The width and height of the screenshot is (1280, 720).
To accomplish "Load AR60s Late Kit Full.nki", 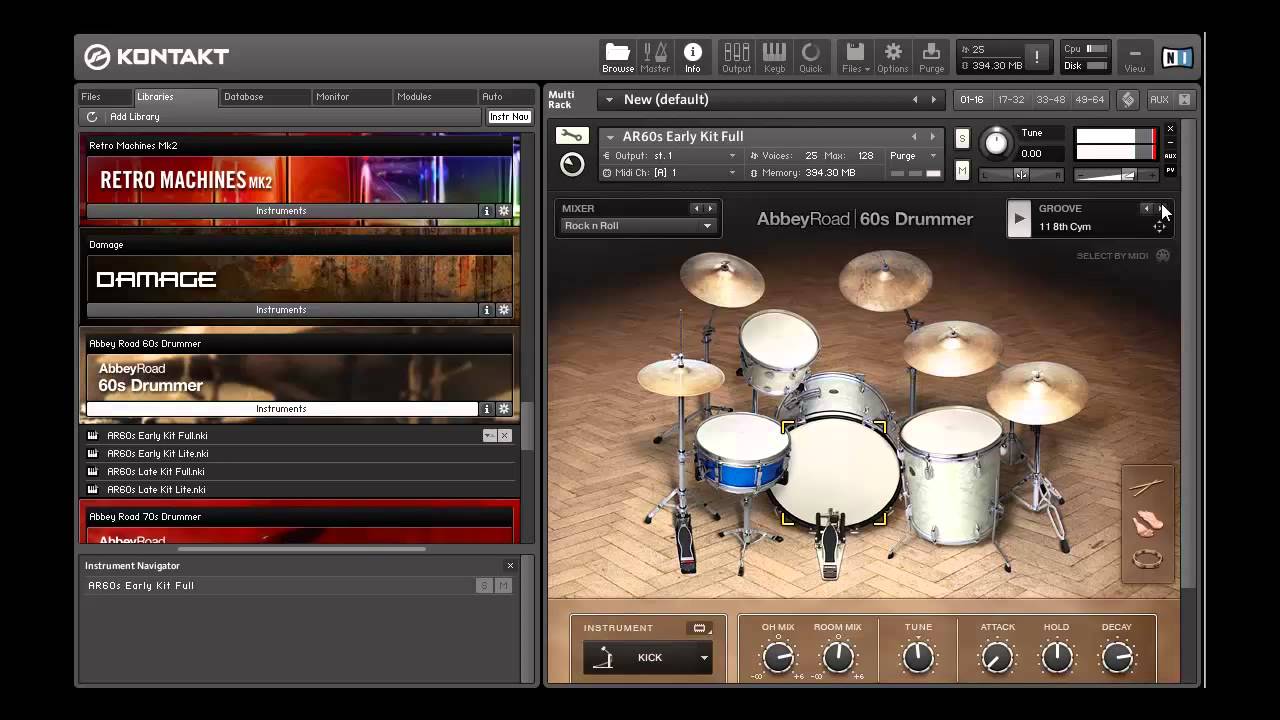I will (x=156, y=472).
